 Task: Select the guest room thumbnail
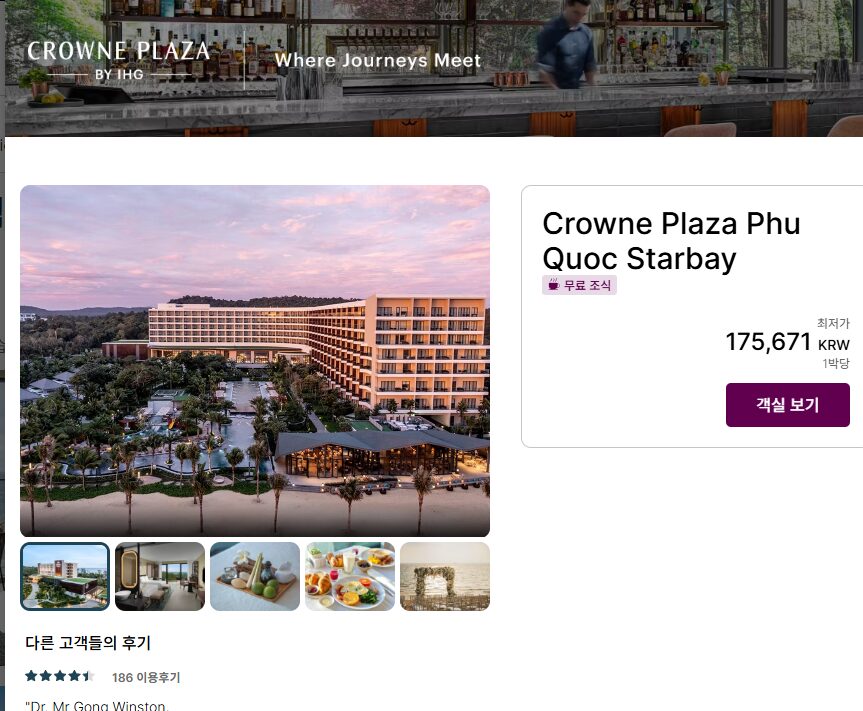(160, 577)
